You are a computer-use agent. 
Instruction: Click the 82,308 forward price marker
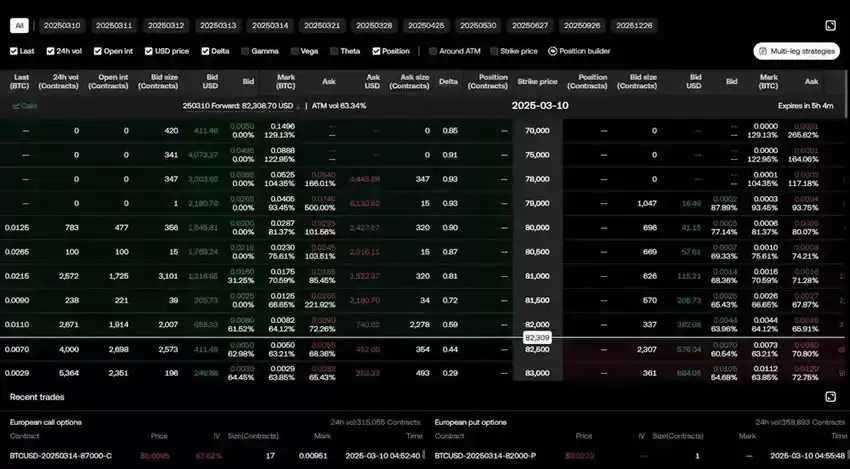pos(538,338)
